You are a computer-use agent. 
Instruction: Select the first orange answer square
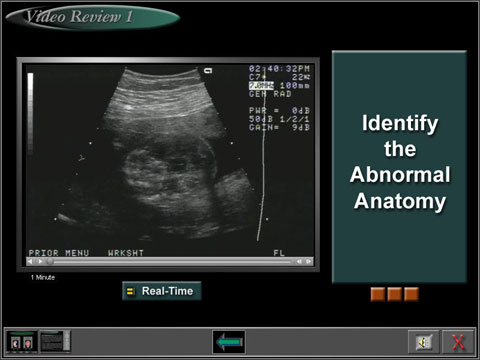click(378, 294)
